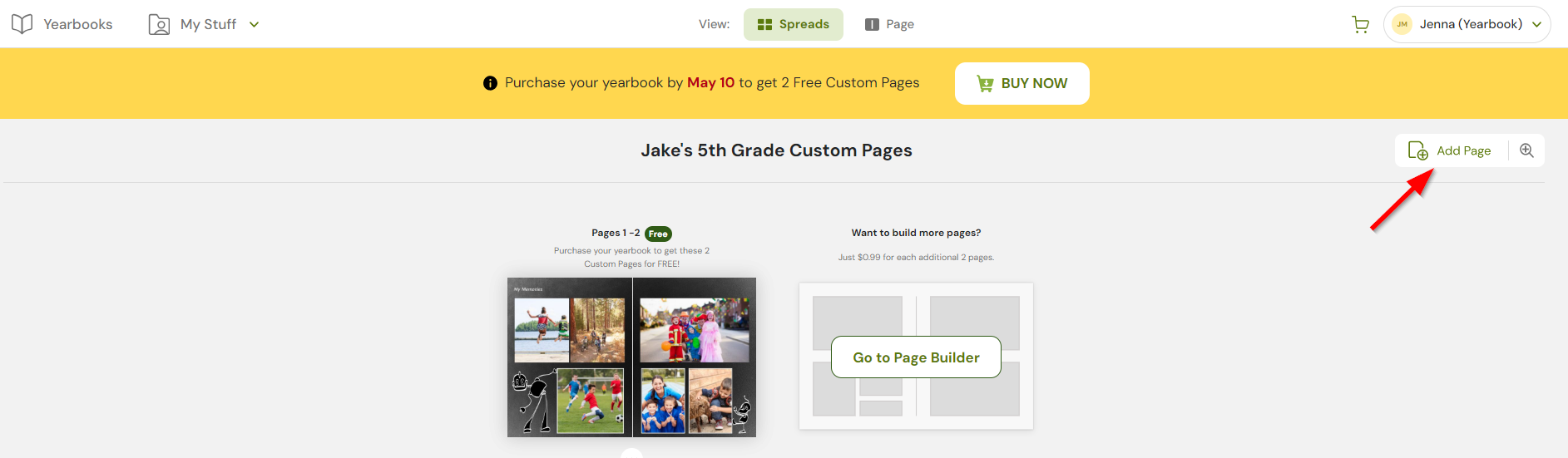
Task: Open the shopping cart
Action: (x=1361, y=25)
